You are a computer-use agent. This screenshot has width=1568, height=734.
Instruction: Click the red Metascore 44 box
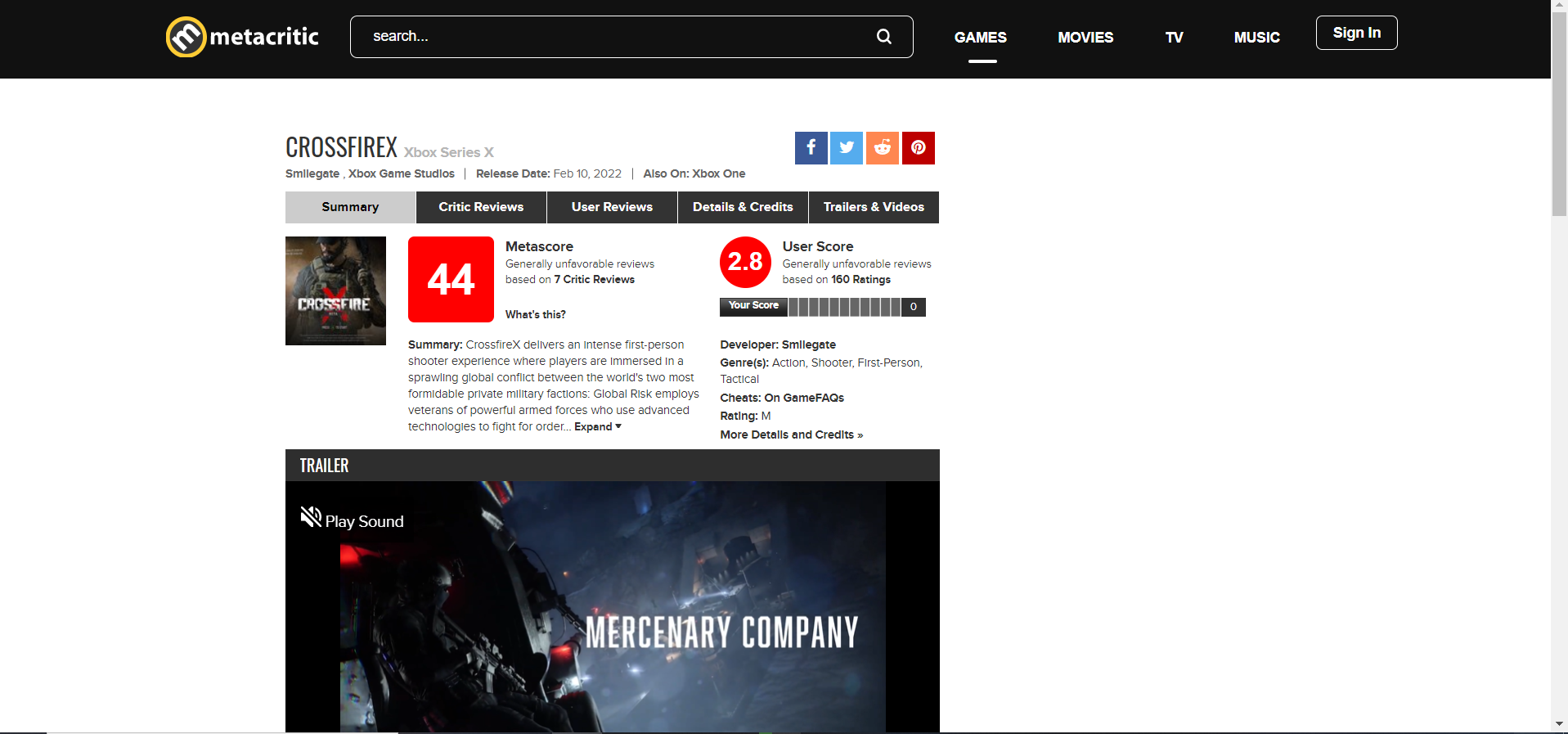451,279
